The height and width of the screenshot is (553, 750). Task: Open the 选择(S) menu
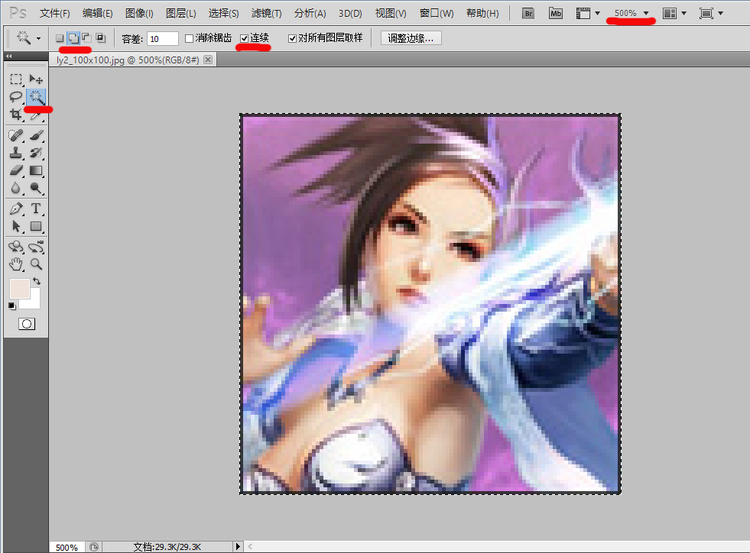click(x=223, y=13)
